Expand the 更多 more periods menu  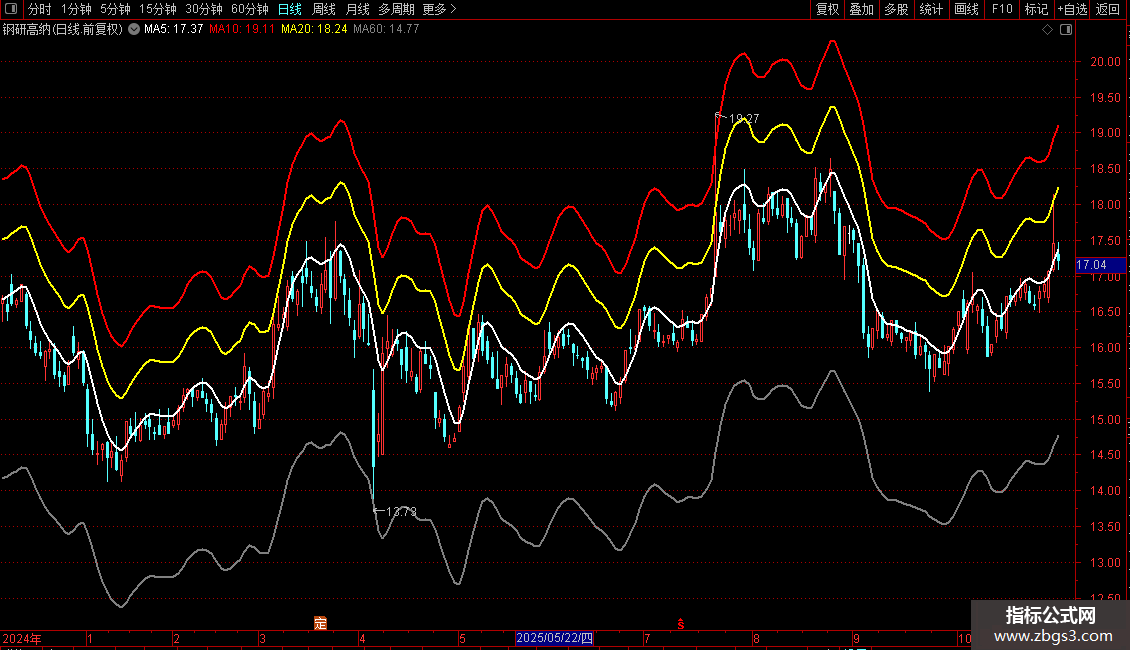(x=440, y=9)
